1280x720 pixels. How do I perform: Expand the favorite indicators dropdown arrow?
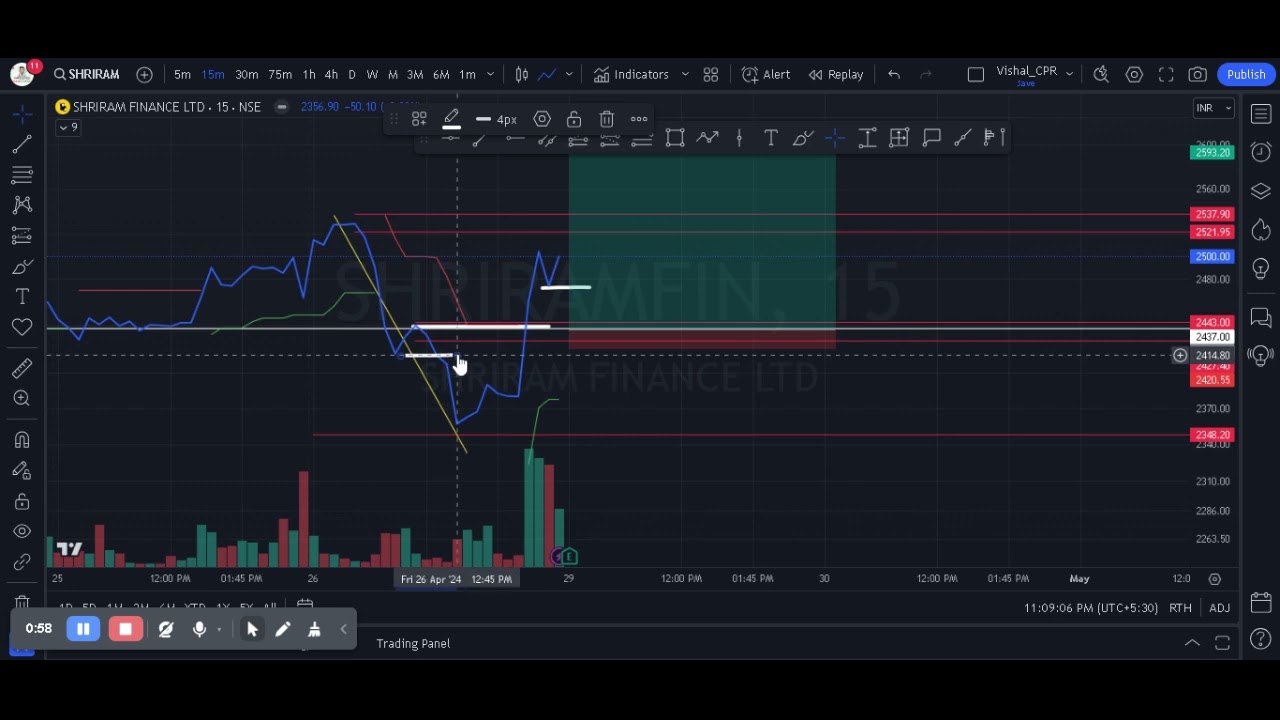pyautogui.click(x=685, y=74)
